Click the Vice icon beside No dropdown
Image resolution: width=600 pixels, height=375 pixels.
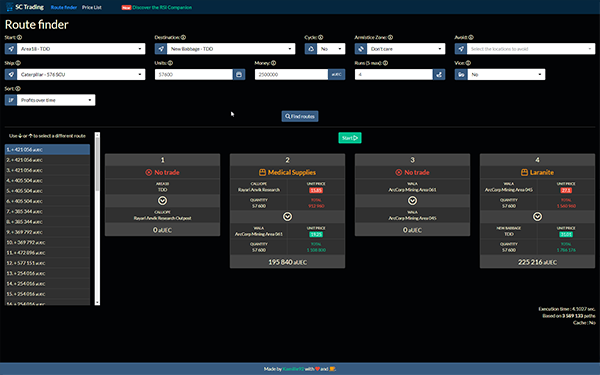pos(461,74)
